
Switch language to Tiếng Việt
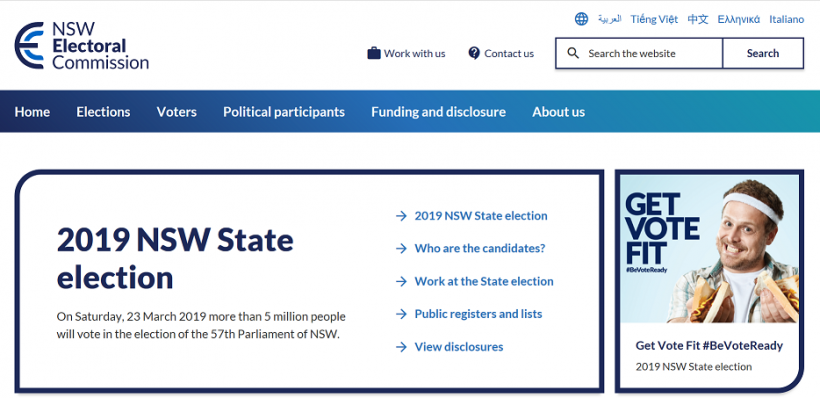(654, 19)
